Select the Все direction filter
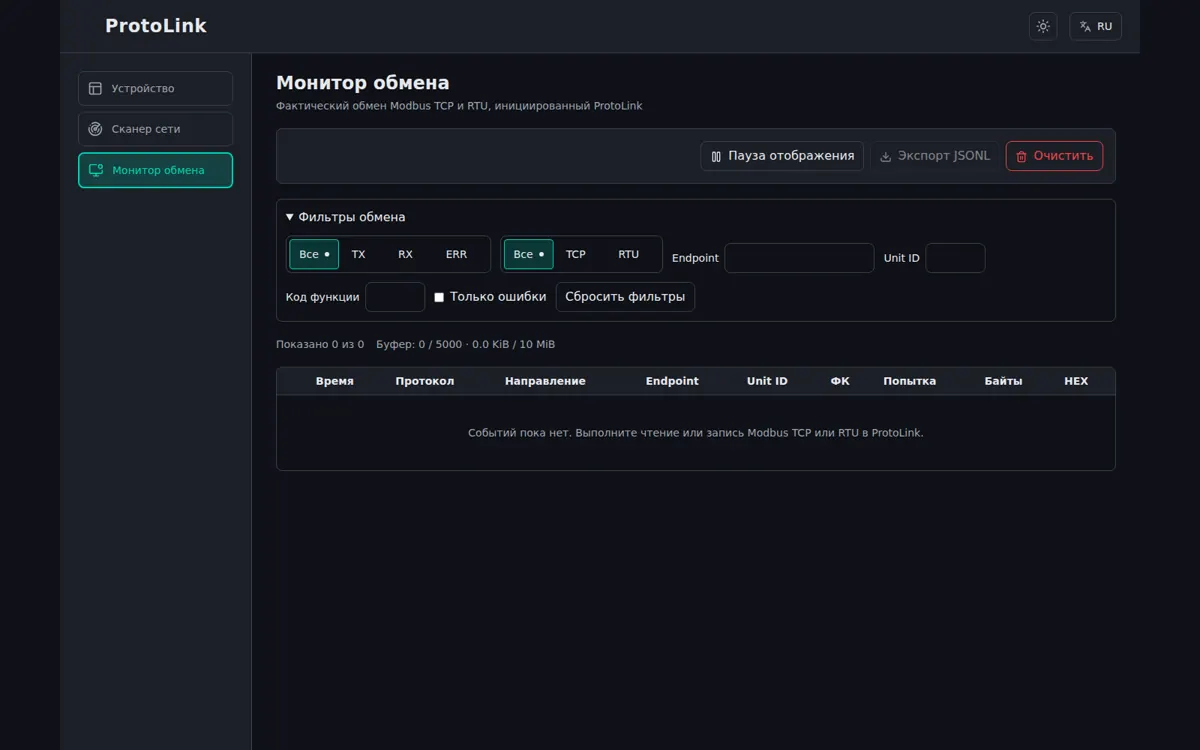Image resolution: width=1200 pixels, height=750 pixels. click(x=314, y=254)
